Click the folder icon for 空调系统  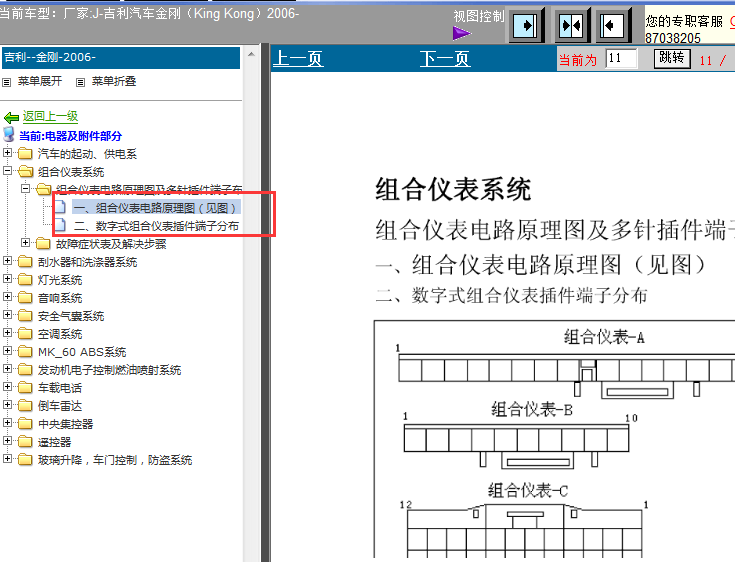tap(25, 334)
